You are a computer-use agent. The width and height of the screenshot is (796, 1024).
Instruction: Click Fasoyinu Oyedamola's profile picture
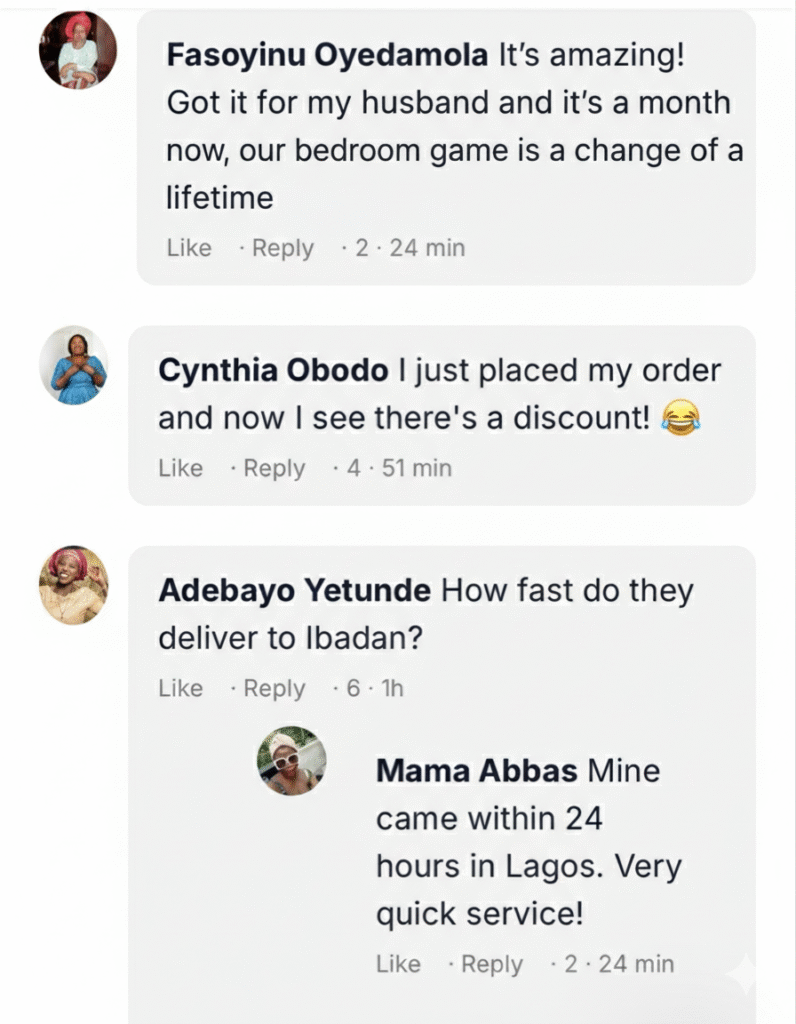78,50
